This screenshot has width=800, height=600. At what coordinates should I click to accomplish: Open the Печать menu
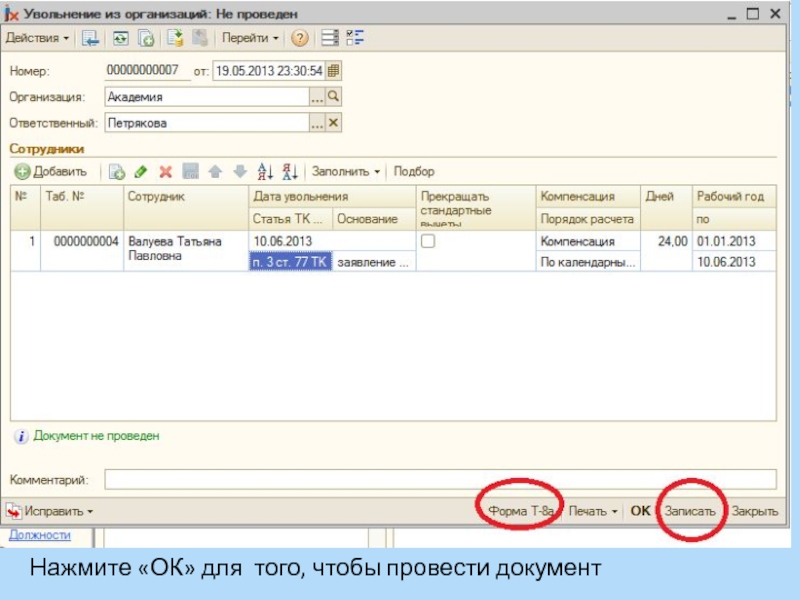pyautogui.click(x=593, y=511)
